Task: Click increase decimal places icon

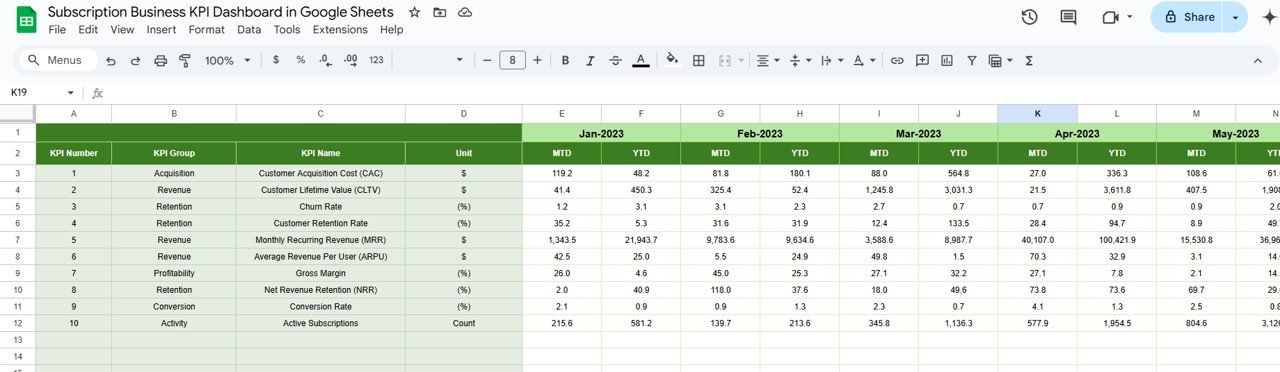Action: click(350, 61)
